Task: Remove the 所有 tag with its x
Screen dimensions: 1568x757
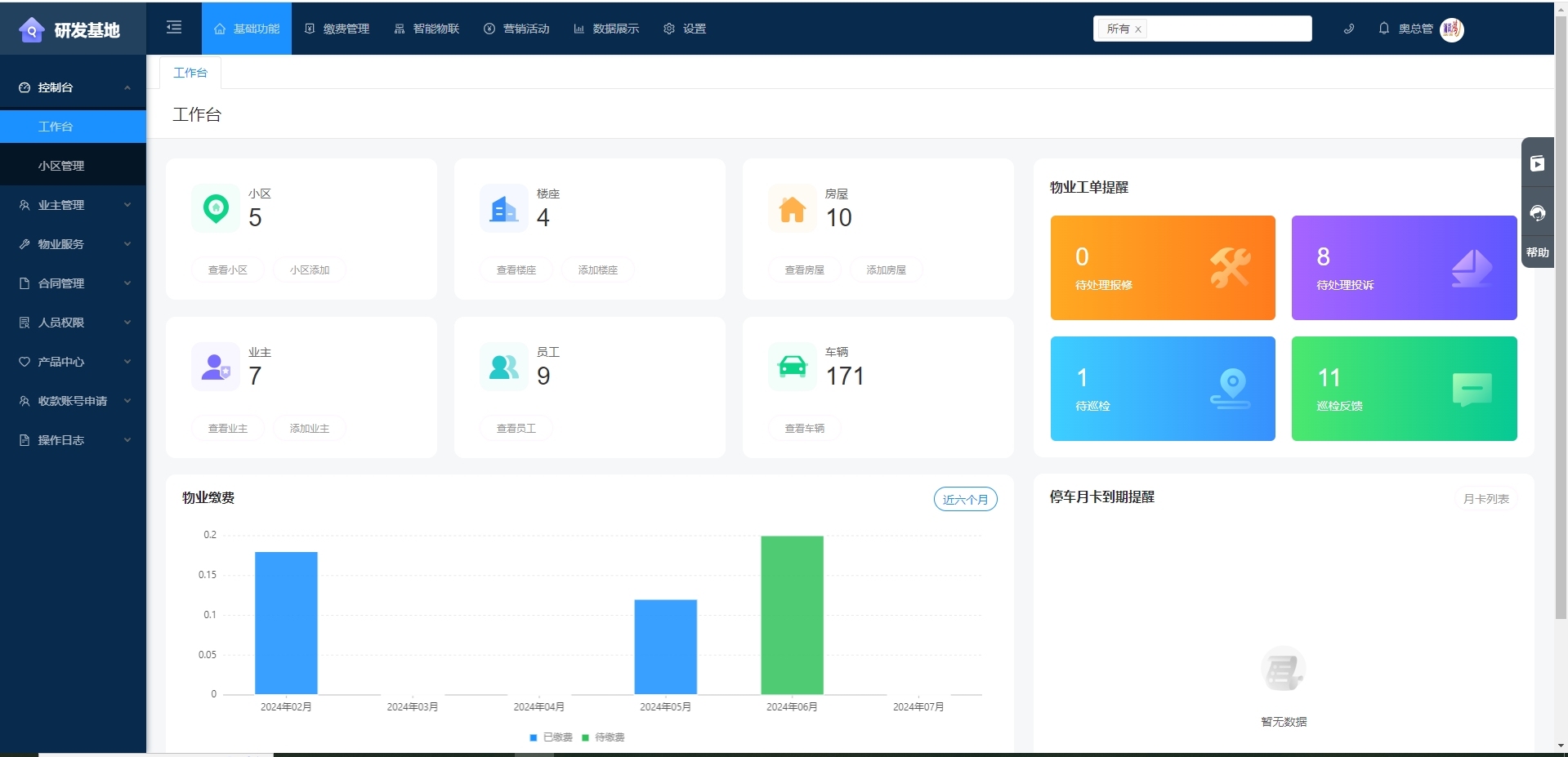Action: 1138,29
